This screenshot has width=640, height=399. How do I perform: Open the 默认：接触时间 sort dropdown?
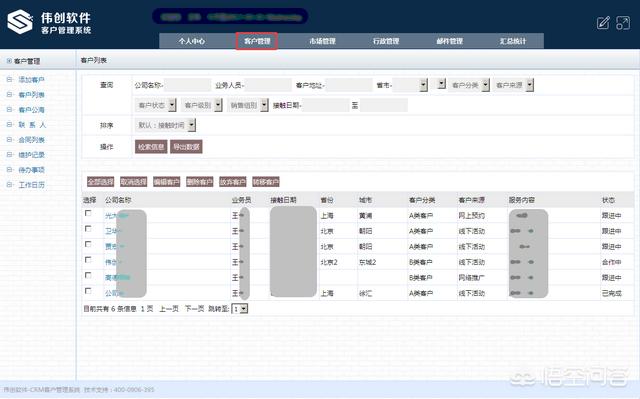point(165,125)
